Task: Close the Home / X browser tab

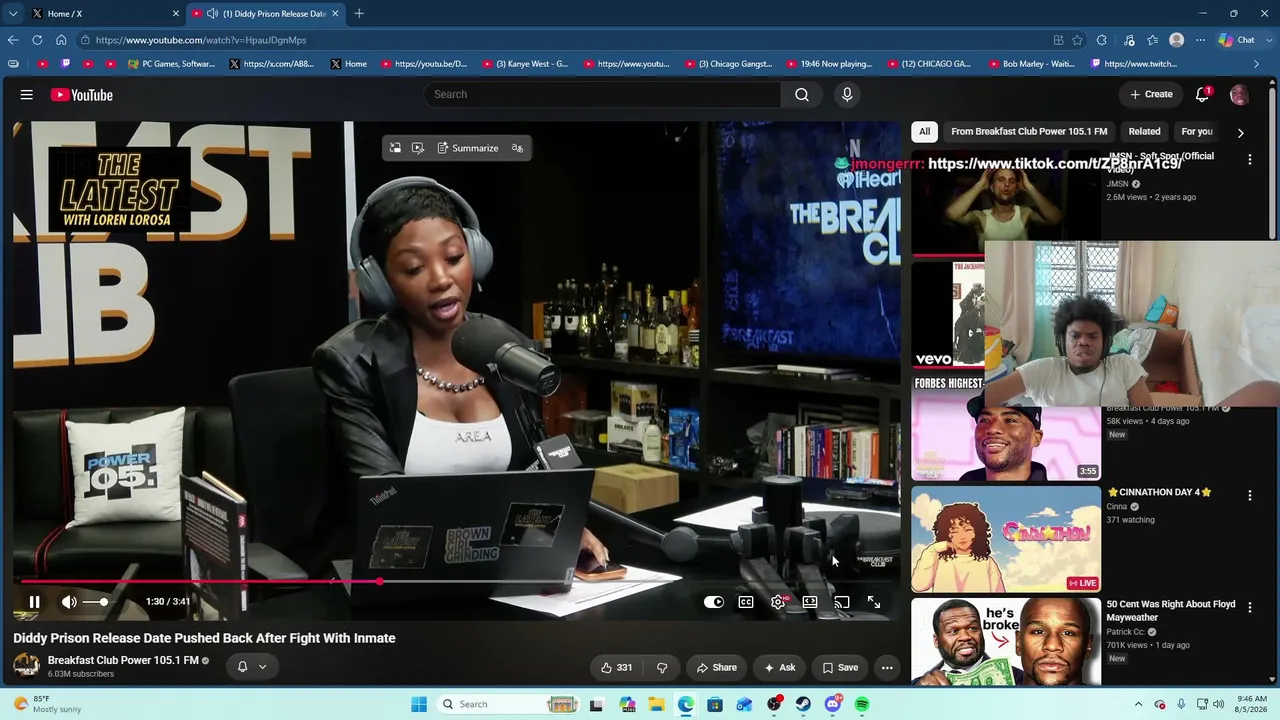Action: coord(176,13)
